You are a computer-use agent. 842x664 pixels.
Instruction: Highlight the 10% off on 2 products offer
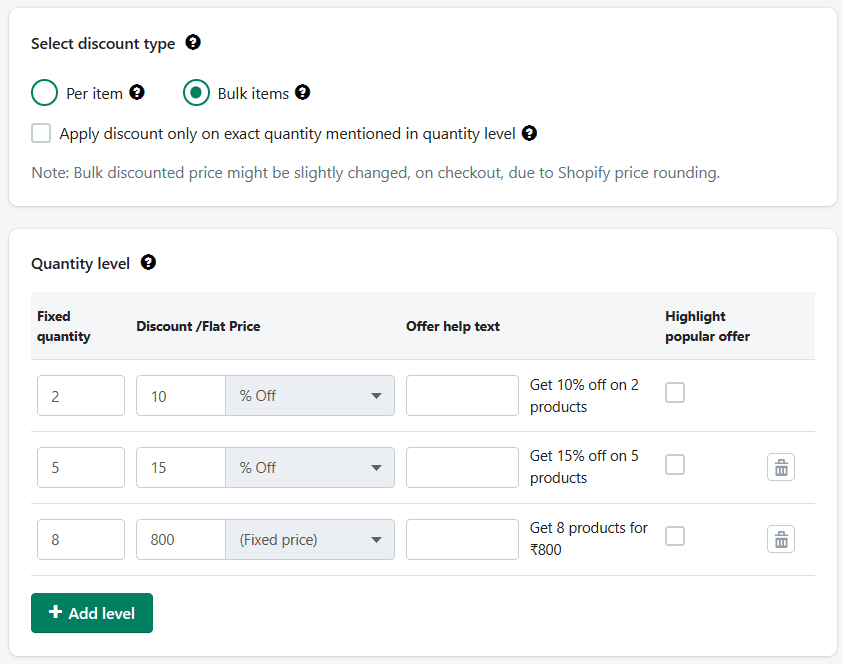click(675, 393)
